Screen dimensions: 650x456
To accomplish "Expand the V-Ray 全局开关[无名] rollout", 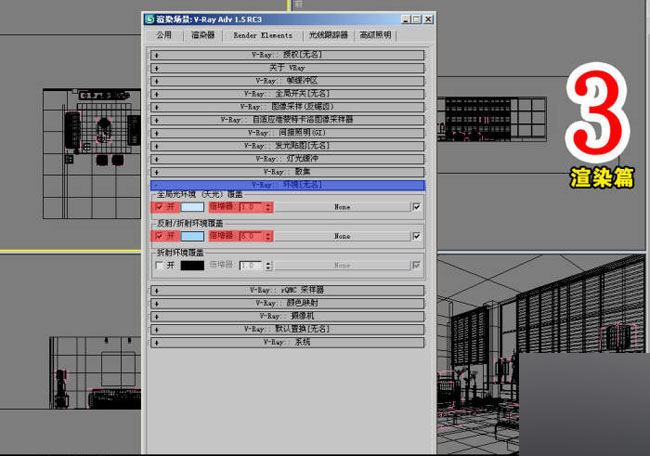I will [287, 94].
